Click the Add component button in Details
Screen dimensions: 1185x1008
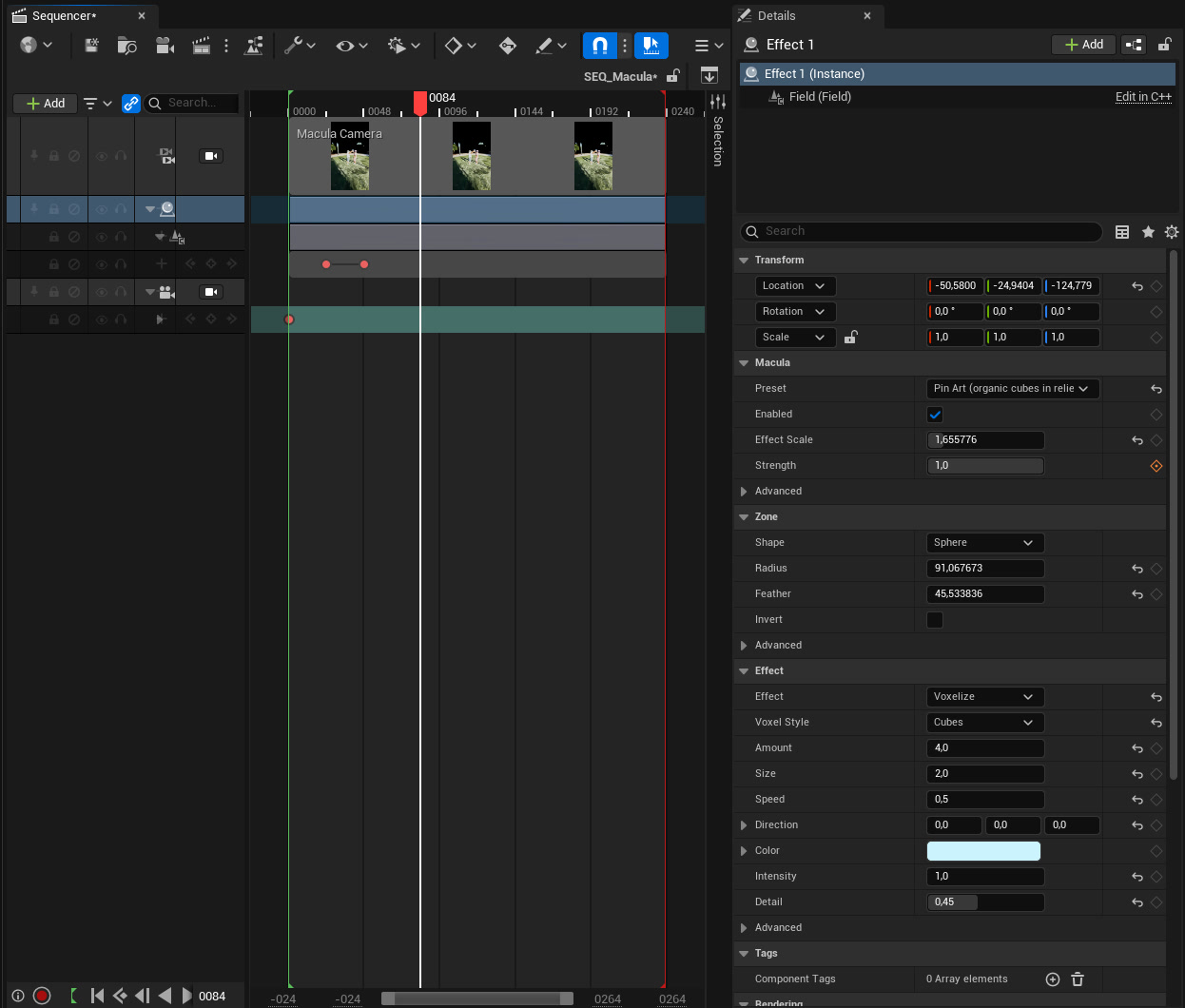pyautogui.click(x=1083, y=45)
